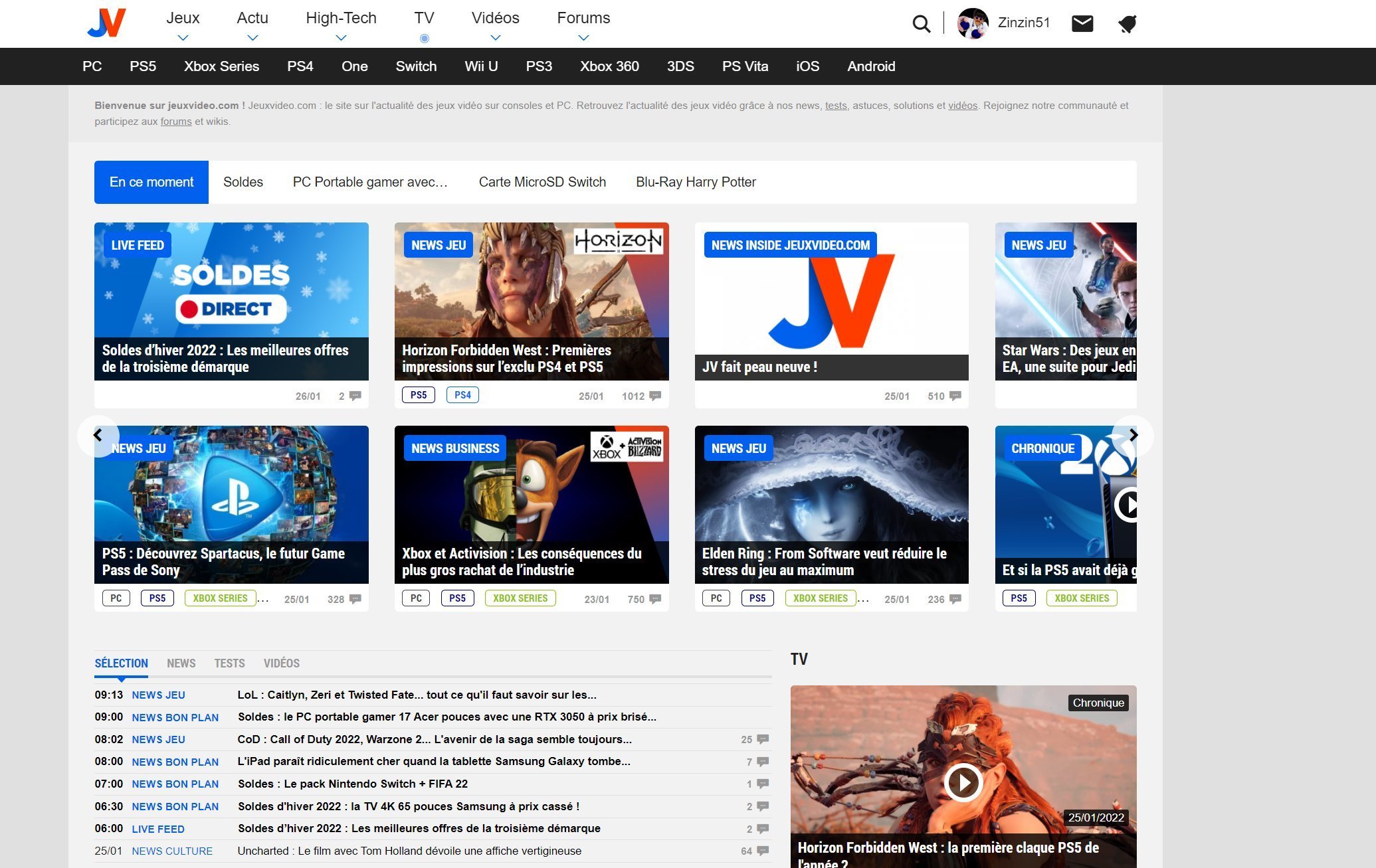Screen dimensions: 1376x868
Task: Expand the Forums menu chevron
Action: click(583, 38)
